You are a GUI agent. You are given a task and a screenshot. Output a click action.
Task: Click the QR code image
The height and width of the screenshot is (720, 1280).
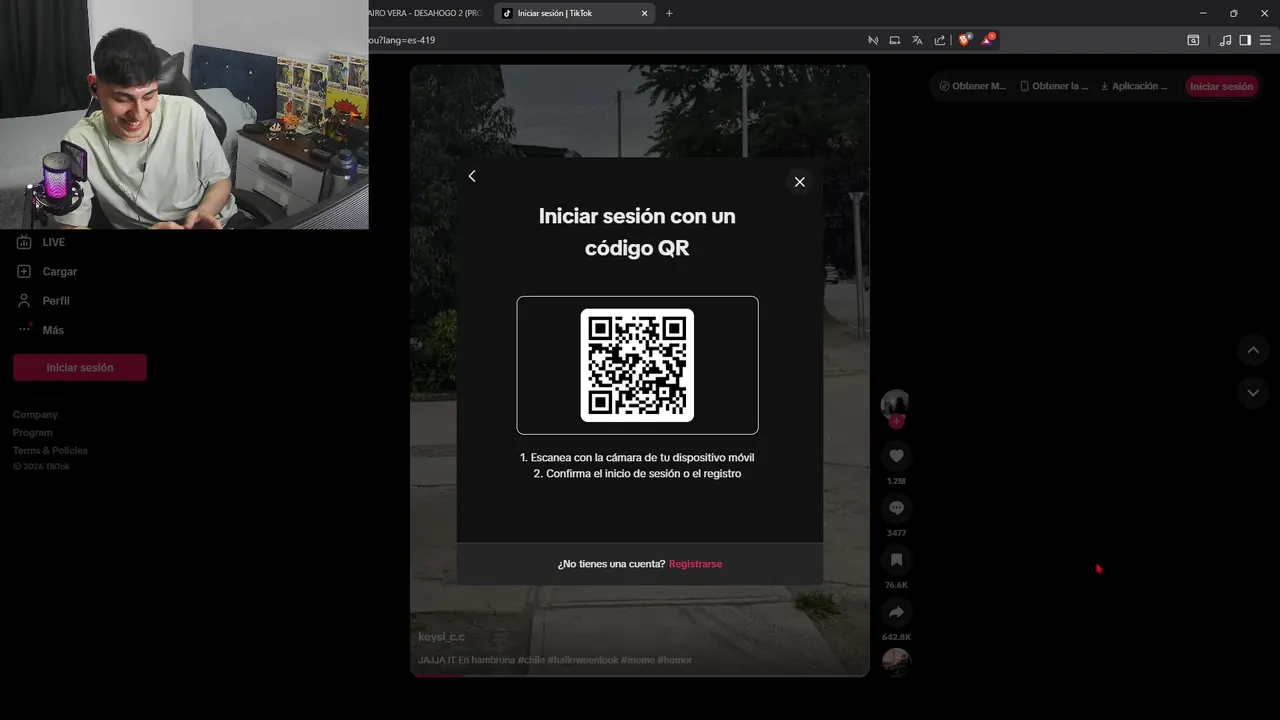pyautogui.click(x=637, y=365)
